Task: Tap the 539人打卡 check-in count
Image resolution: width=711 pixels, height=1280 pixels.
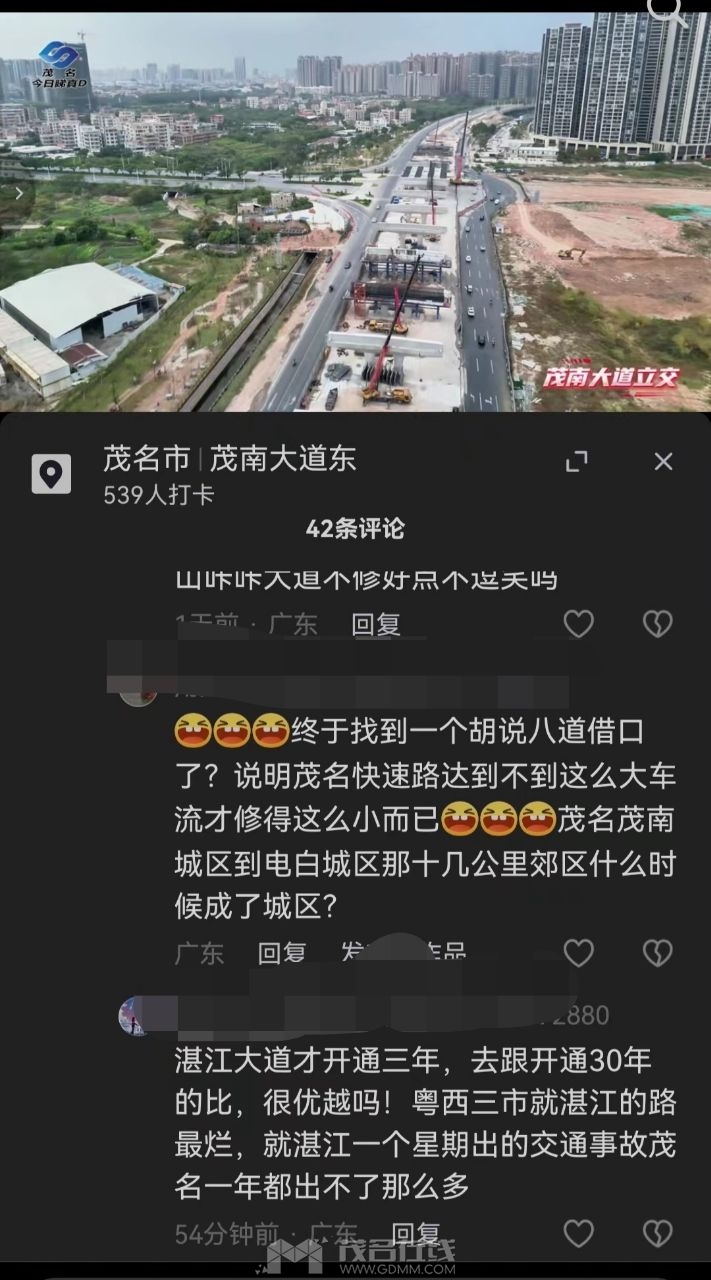Action: pyautogui.click(x=159, y=495)
